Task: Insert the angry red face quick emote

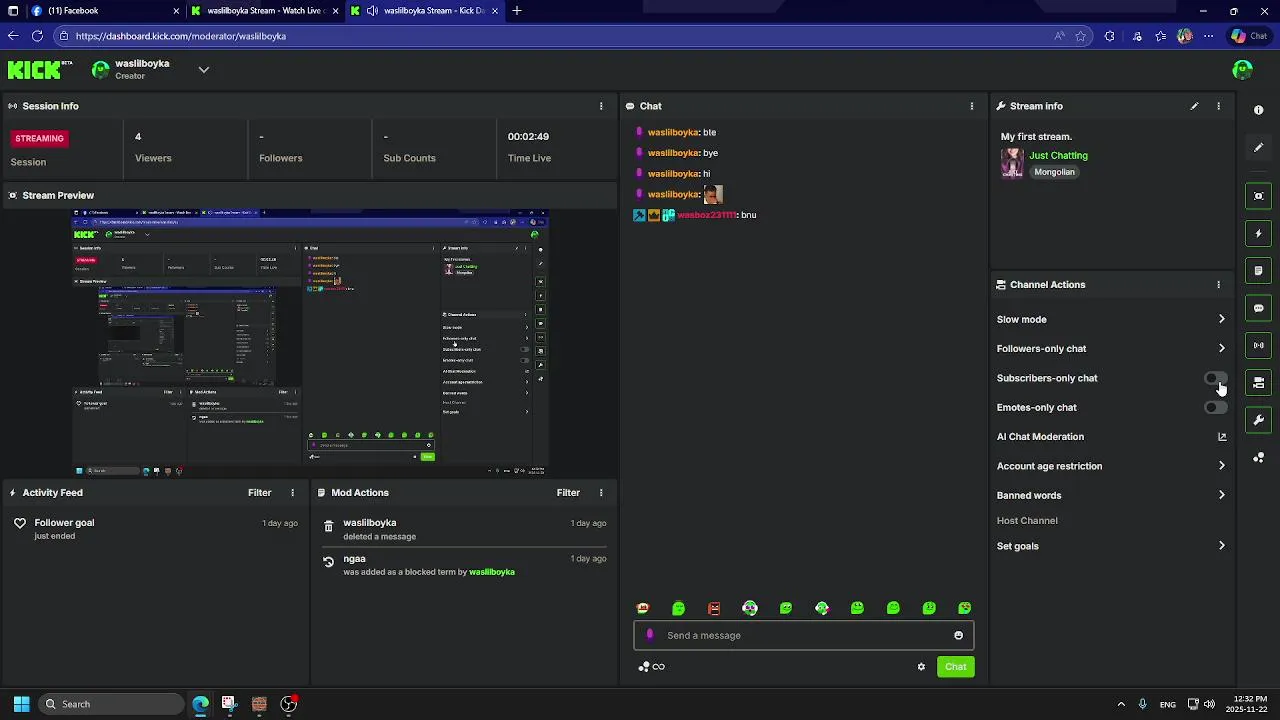Action: pos(714,608)
